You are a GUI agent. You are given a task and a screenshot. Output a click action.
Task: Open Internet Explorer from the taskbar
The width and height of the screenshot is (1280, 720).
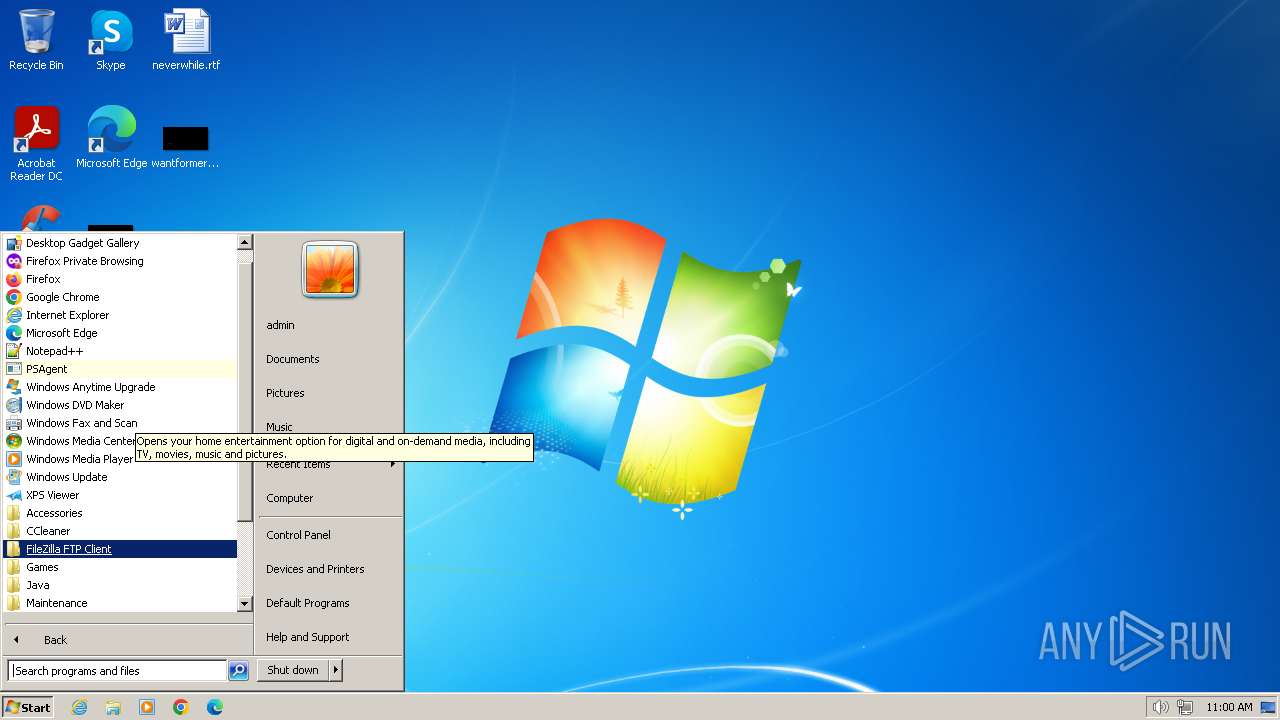point(79,707)
